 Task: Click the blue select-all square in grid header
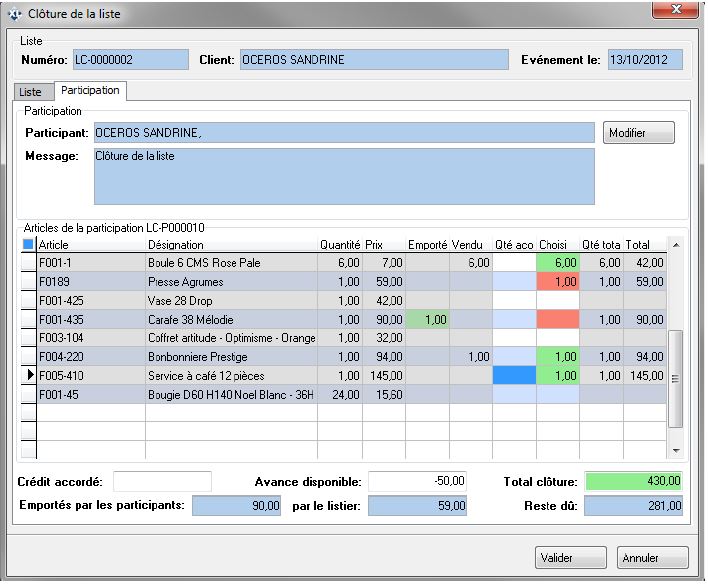[x=28, y=245]
